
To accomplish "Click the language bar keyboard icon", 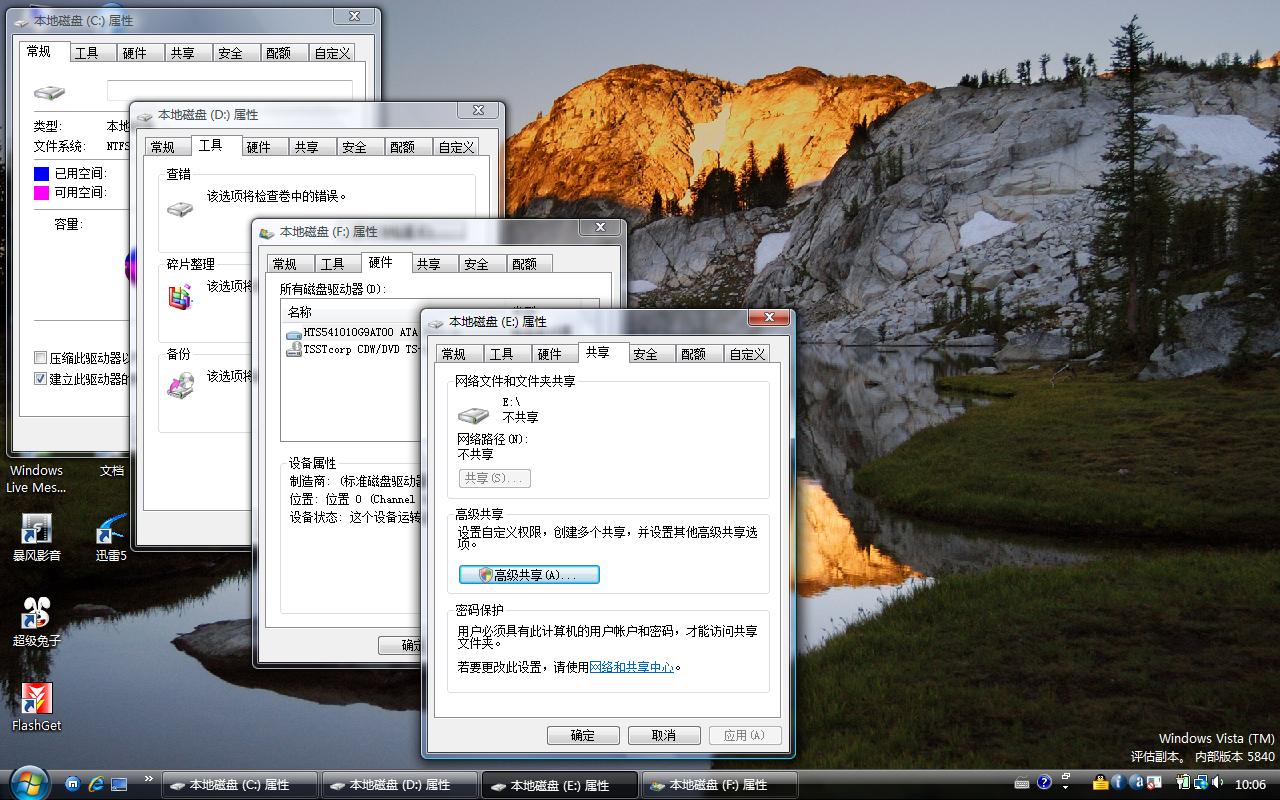I will 1021,783.
